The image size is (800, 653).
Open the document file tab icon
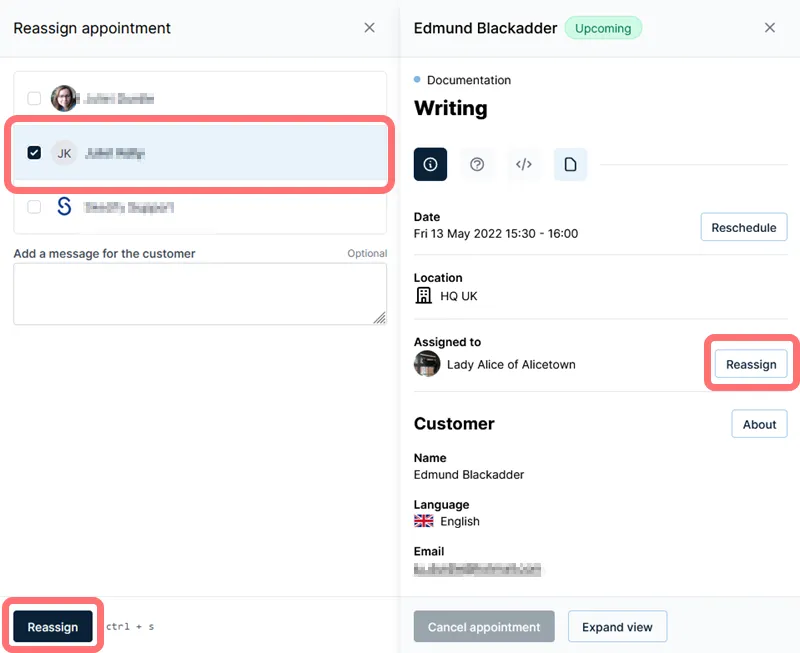(x=570, y=164)
